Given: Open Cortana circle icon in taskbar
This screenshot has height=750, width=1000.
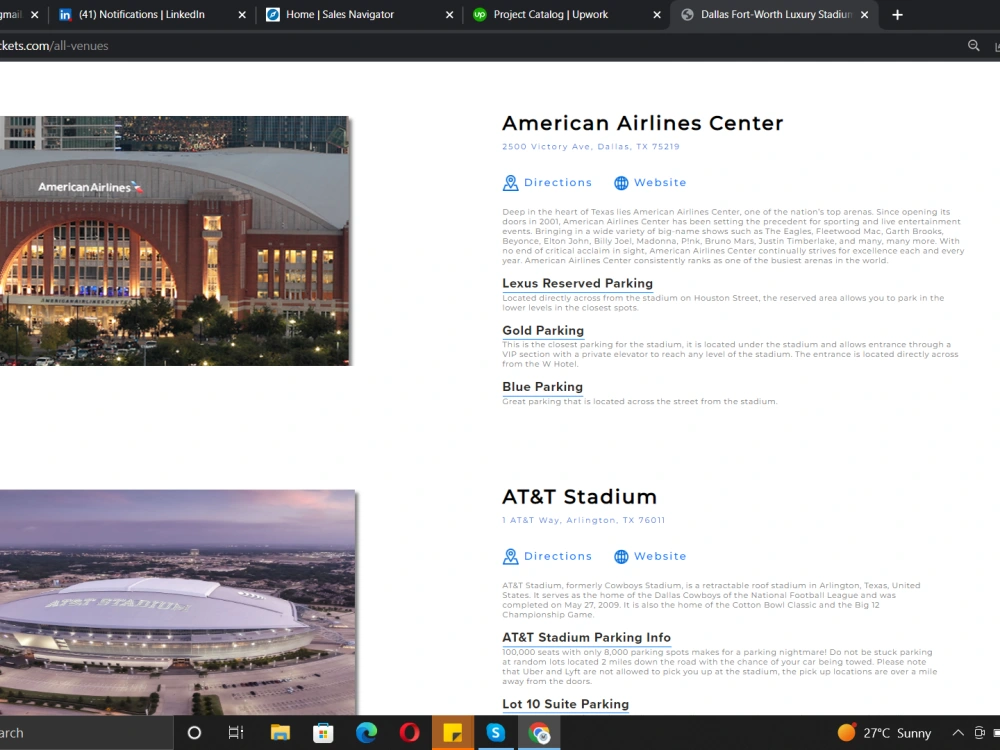Looking at the screenshot, I should (x=194, y=733).
